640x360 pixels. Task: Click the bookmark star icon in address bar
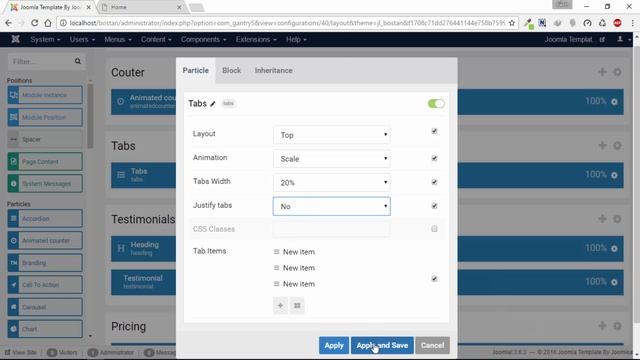[x=512, y=23]
